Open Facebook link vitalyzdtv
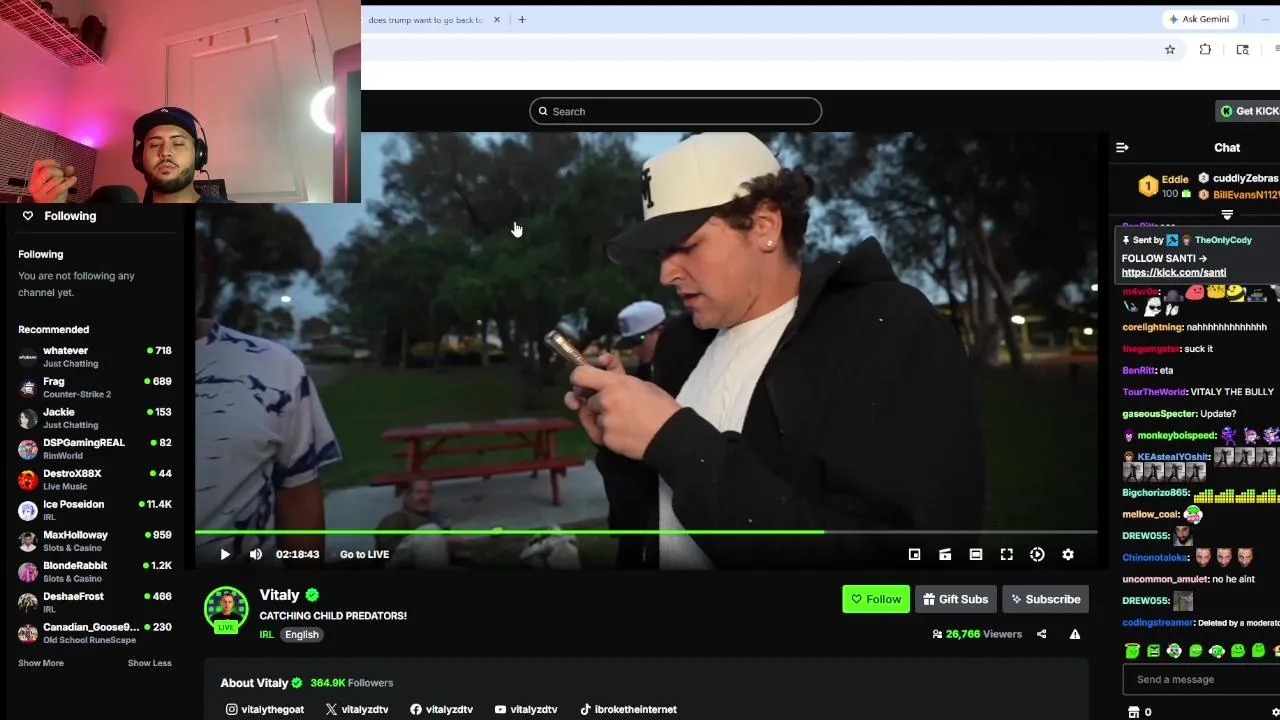Screen dimensions: 1280x720 coord(441,709)
